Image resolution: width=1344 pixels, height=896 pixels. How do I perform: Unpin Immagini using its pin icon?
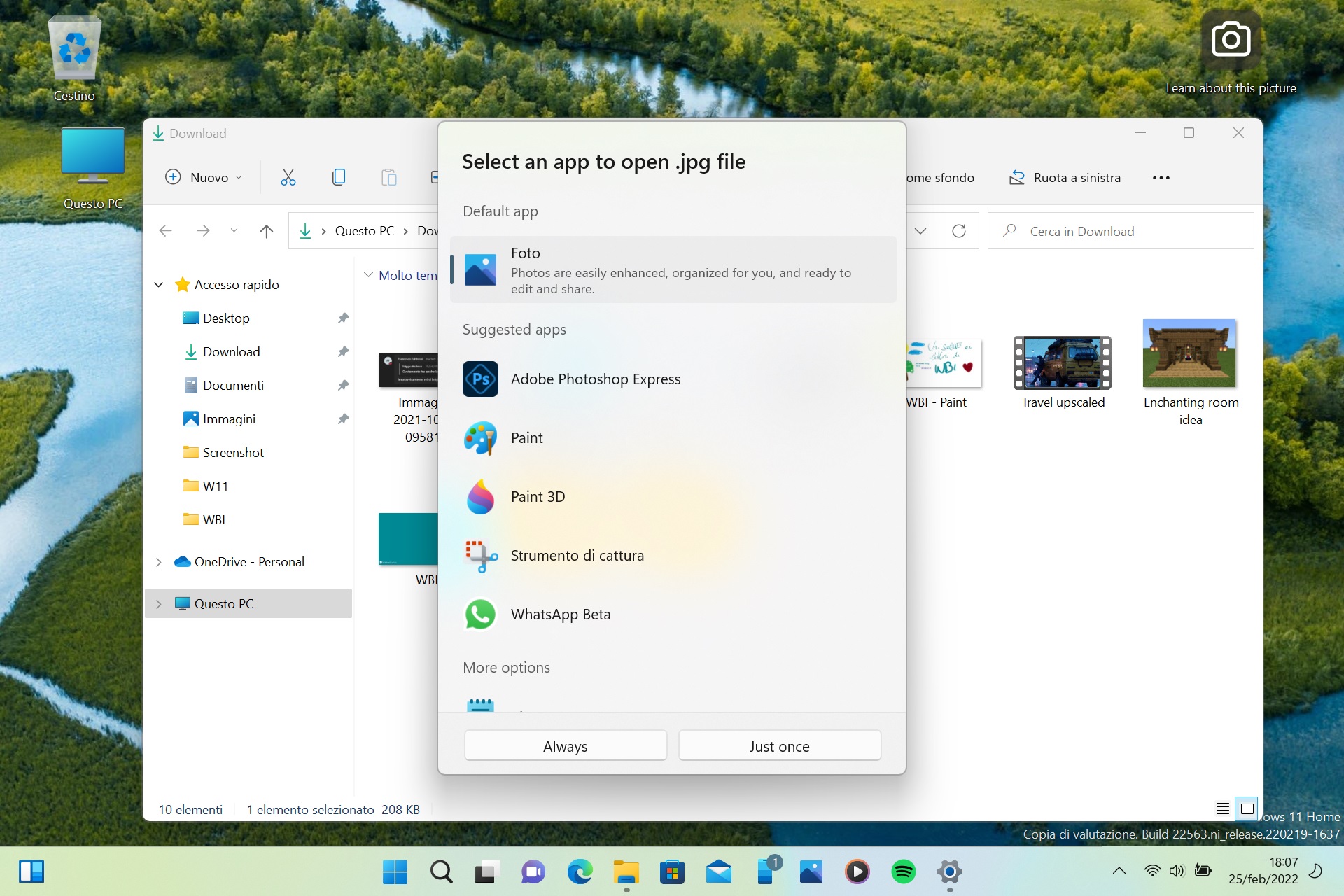pos(343,419)
